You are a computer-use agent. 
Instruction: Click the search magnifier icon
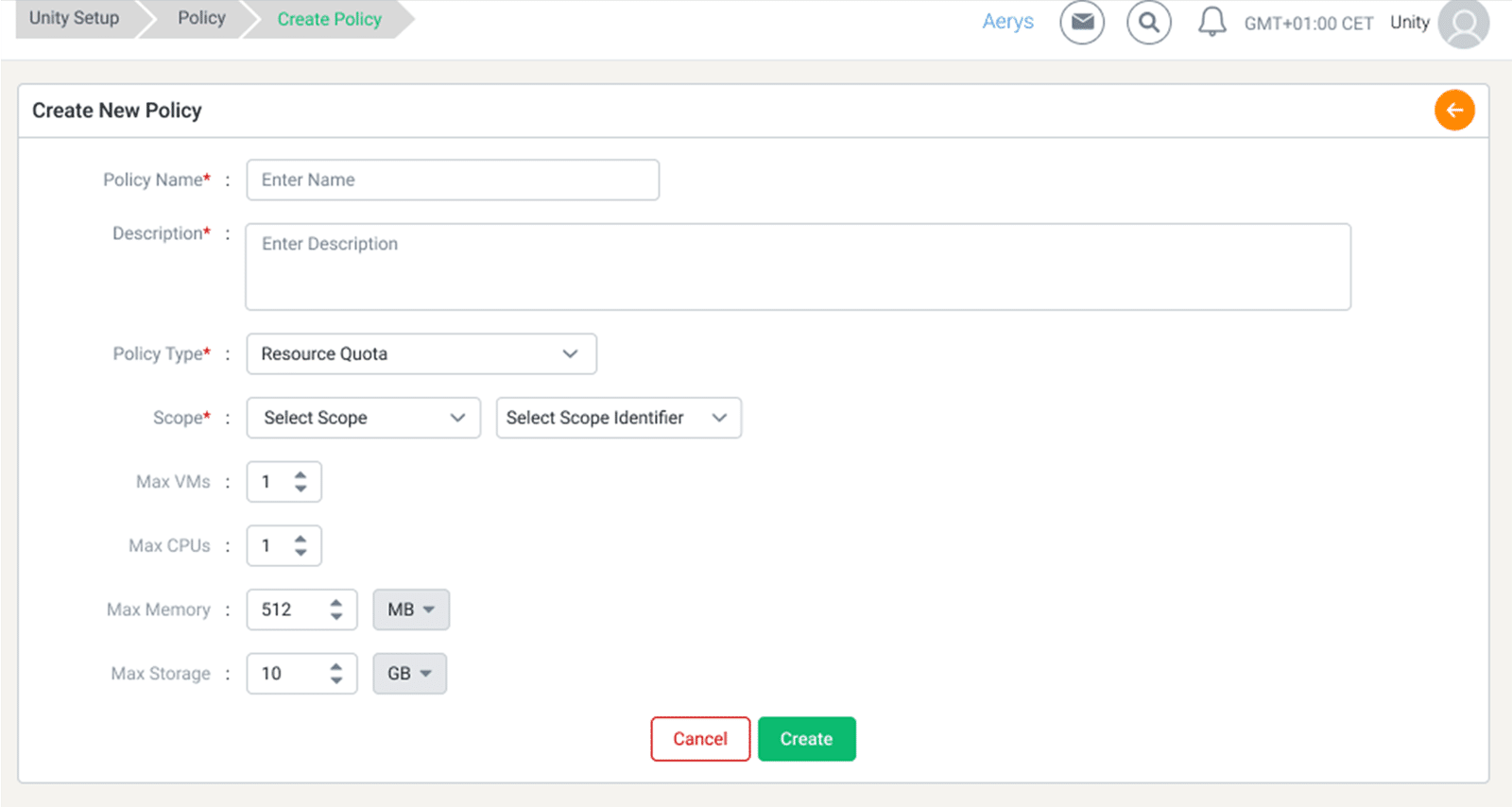(x=1148, y=23)
